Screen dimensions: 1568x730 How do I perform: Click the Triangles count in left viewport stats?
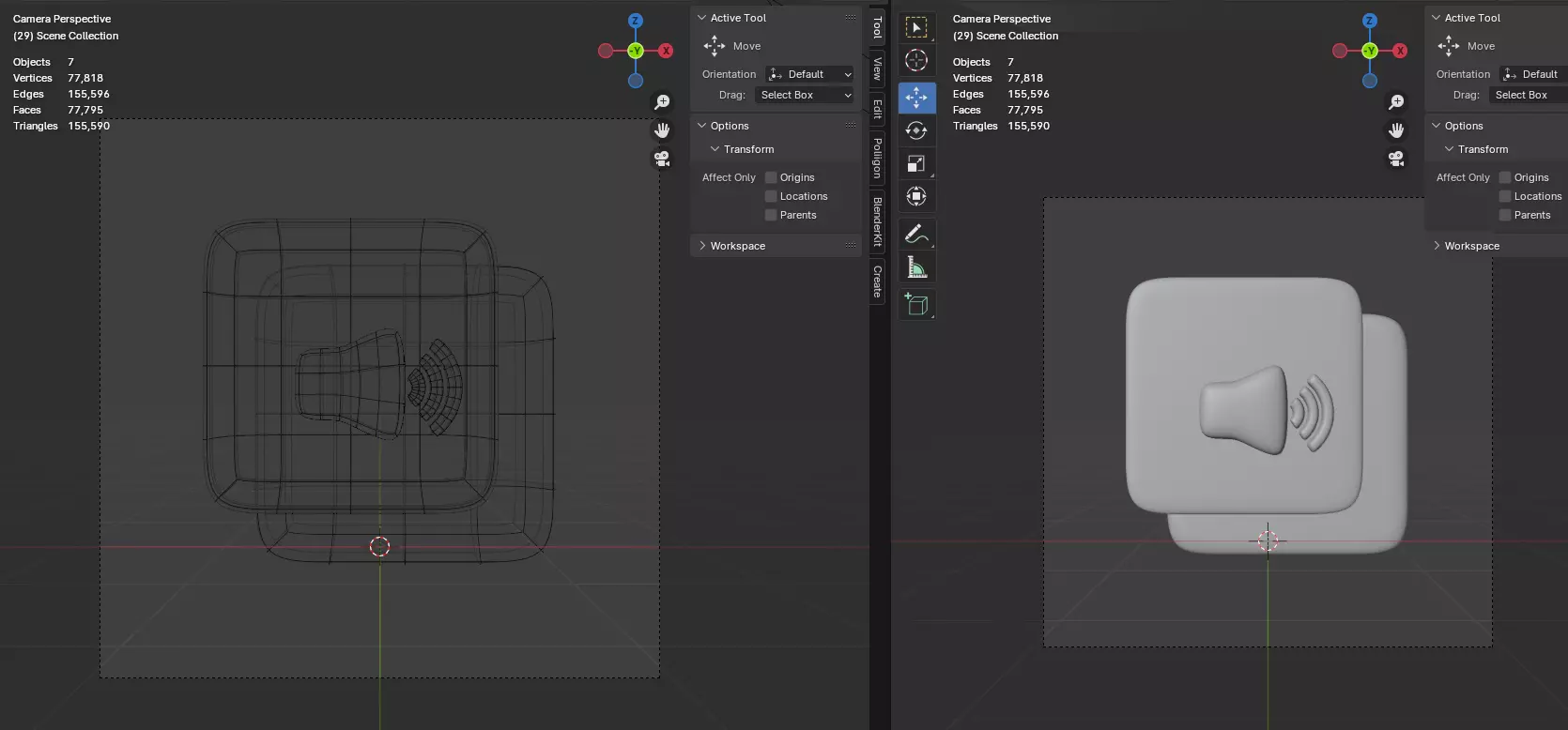[88, 126]
